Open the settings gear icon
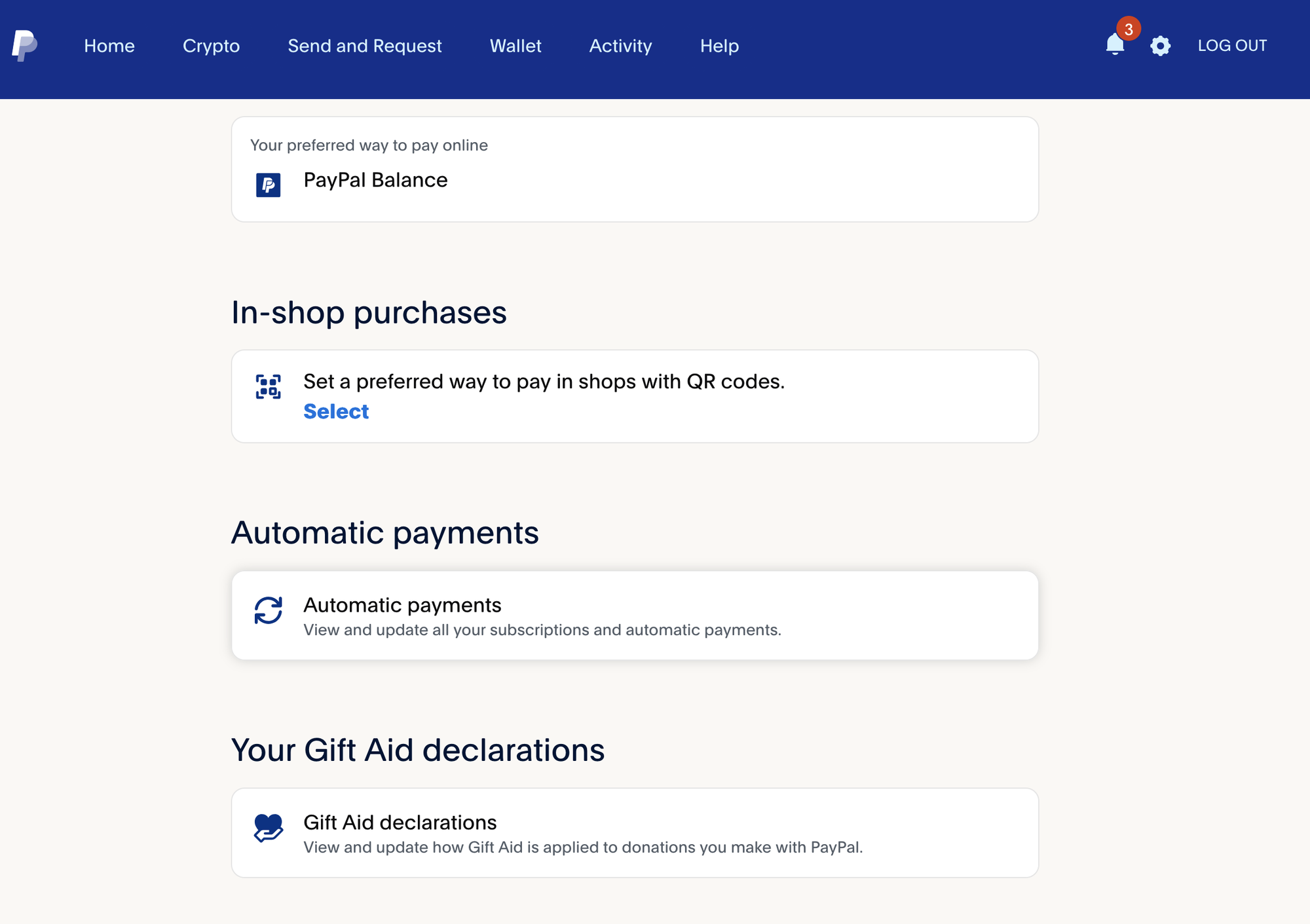 pos(1160,46)
